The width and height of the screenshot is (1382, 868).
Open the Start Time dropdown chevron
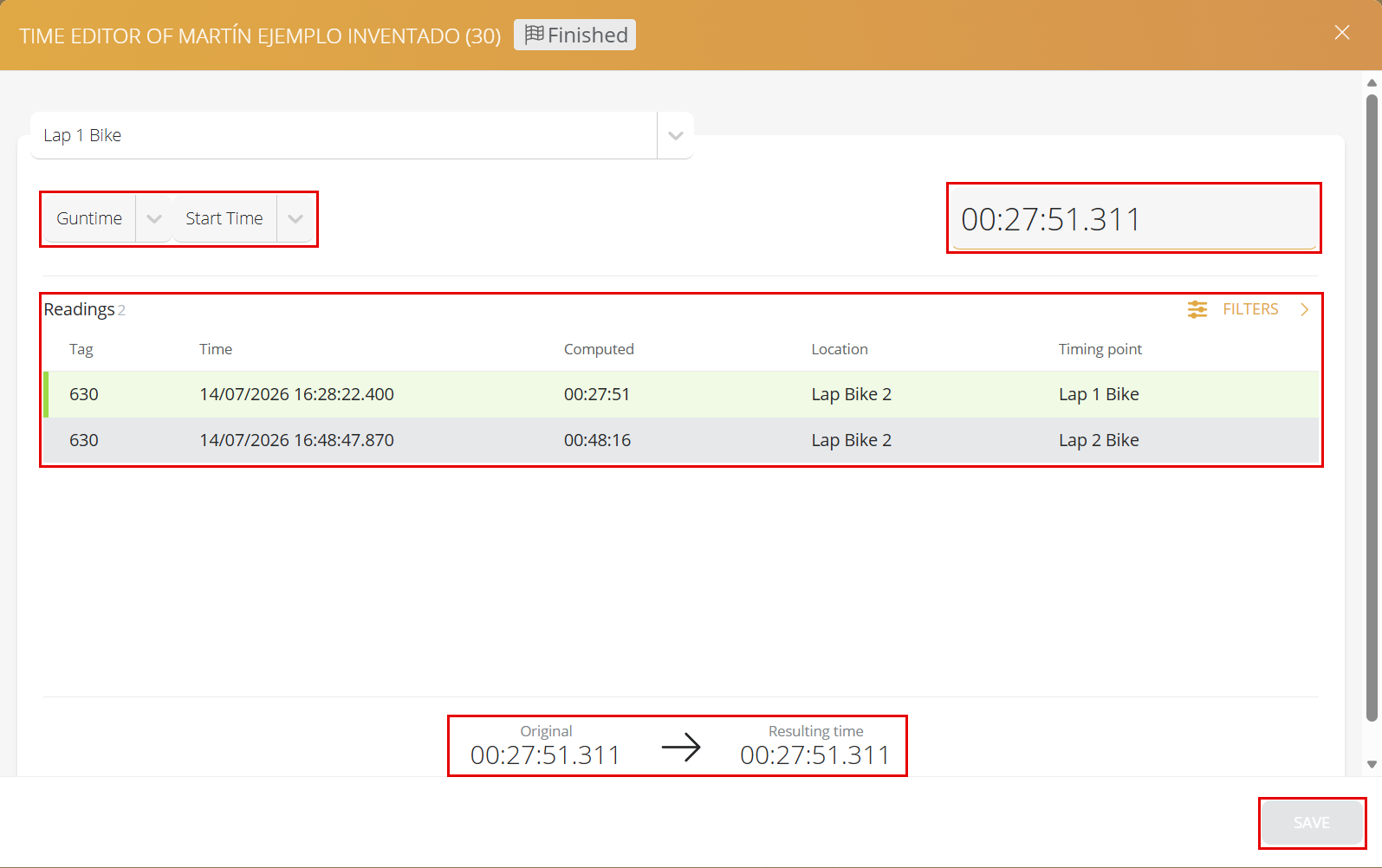click(x=295, y=219)
